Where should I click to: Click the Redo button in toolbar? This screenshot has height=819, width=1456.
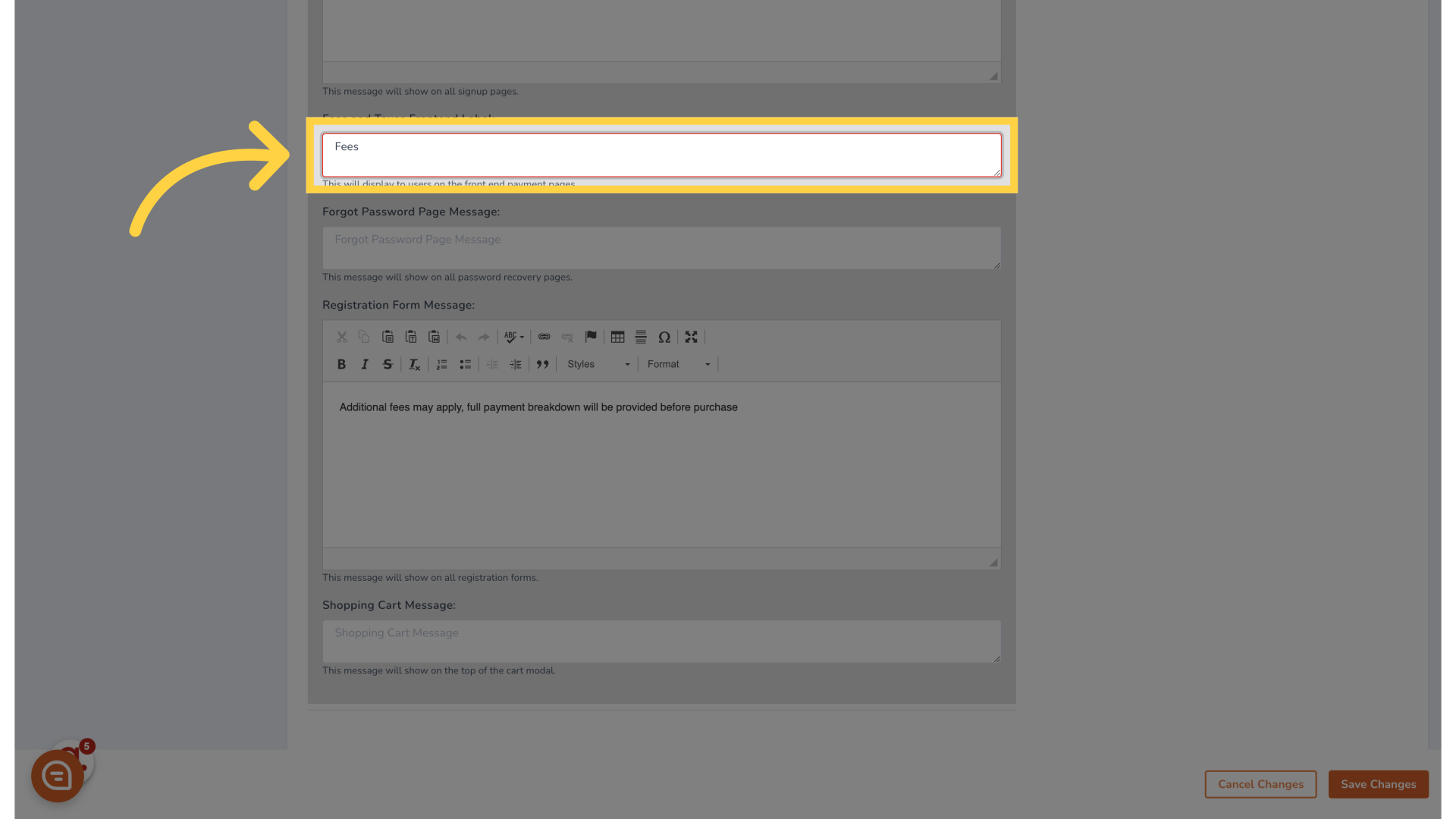(x=484, y=336)
